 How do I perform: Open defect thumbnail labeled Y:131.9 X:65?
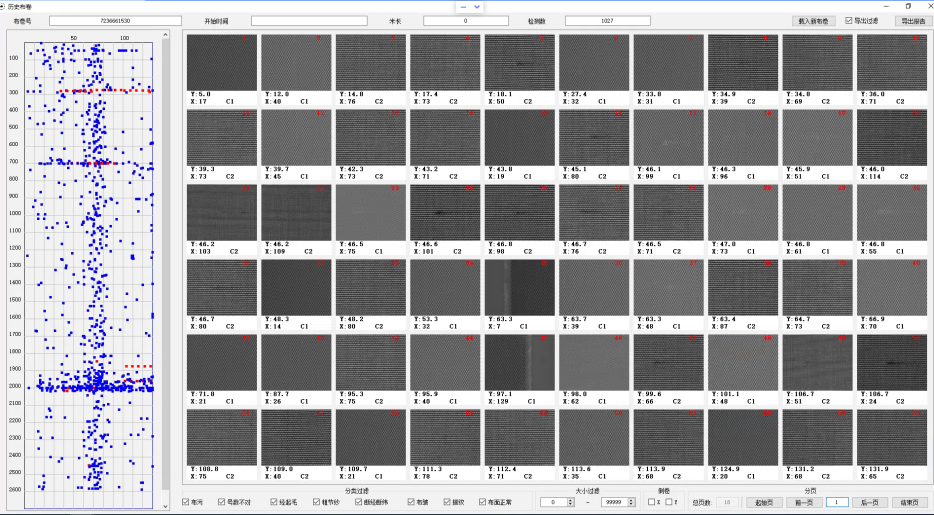pyautogui.click(x=892, y=437)
